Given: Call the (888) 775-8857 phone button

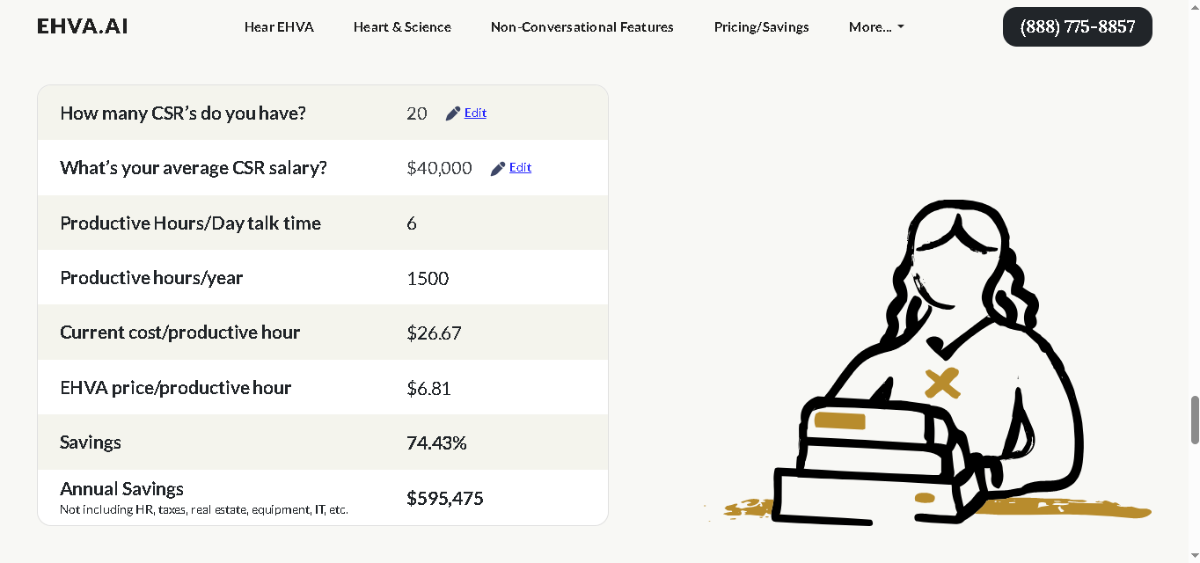Looking at the screenshot, I should click(x=1077, y=27).
